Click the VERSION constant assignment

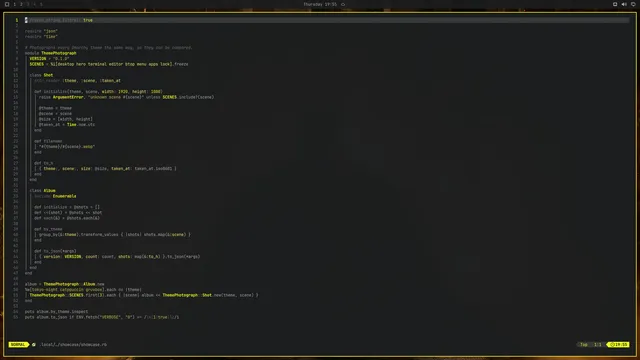[x=49, y=58]
